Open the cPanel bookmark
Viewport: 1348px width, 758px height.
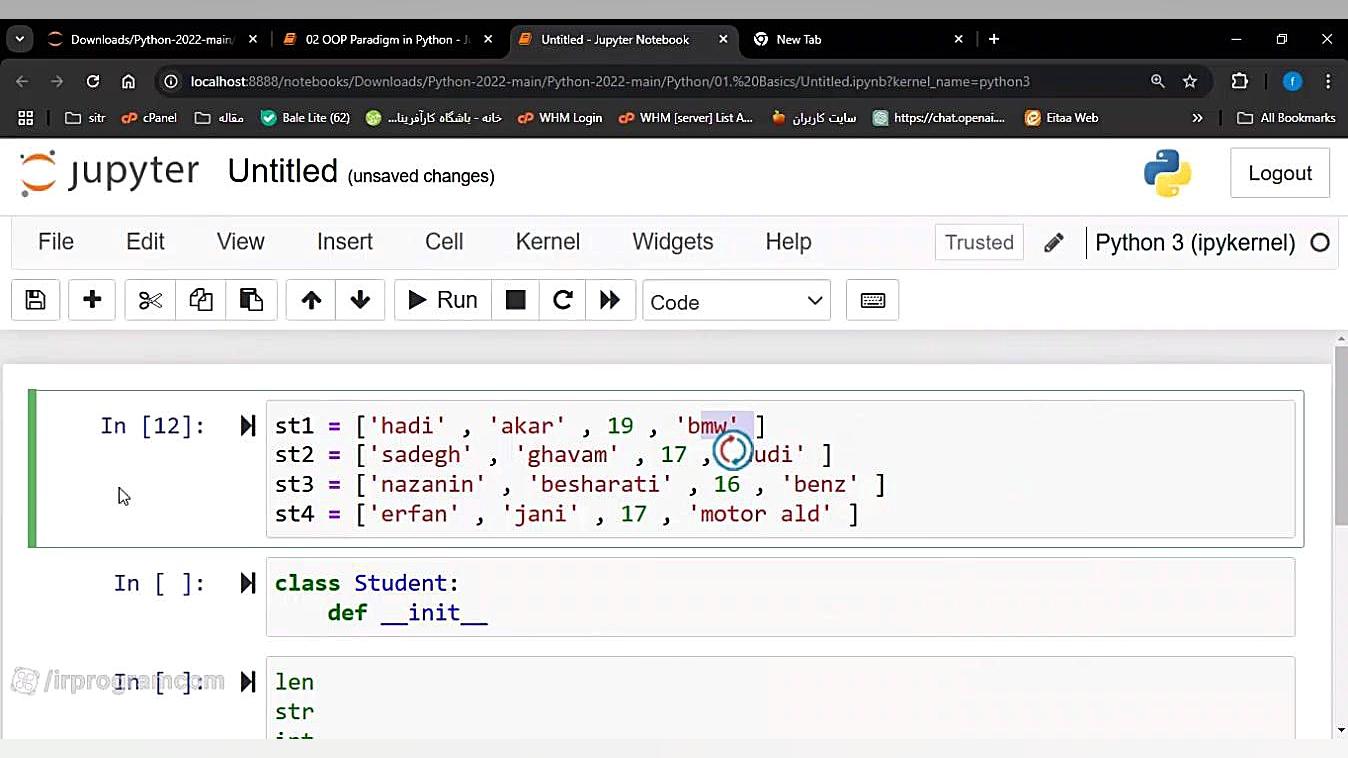coord(149,118)
